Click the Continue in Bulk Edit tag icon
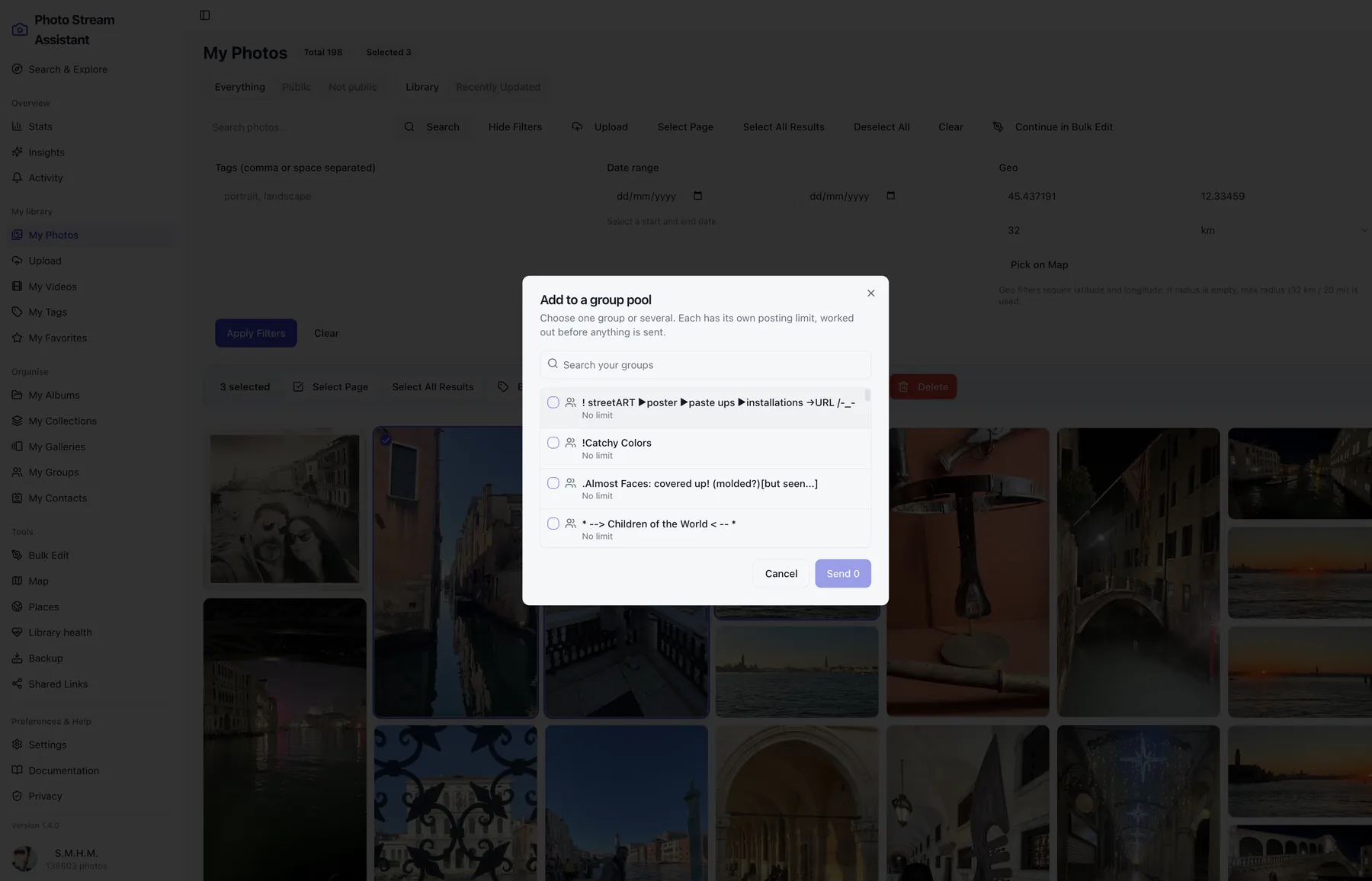The height and width of the screenshot is (881, 1372). pyautogui.click(x=998, y=127)
